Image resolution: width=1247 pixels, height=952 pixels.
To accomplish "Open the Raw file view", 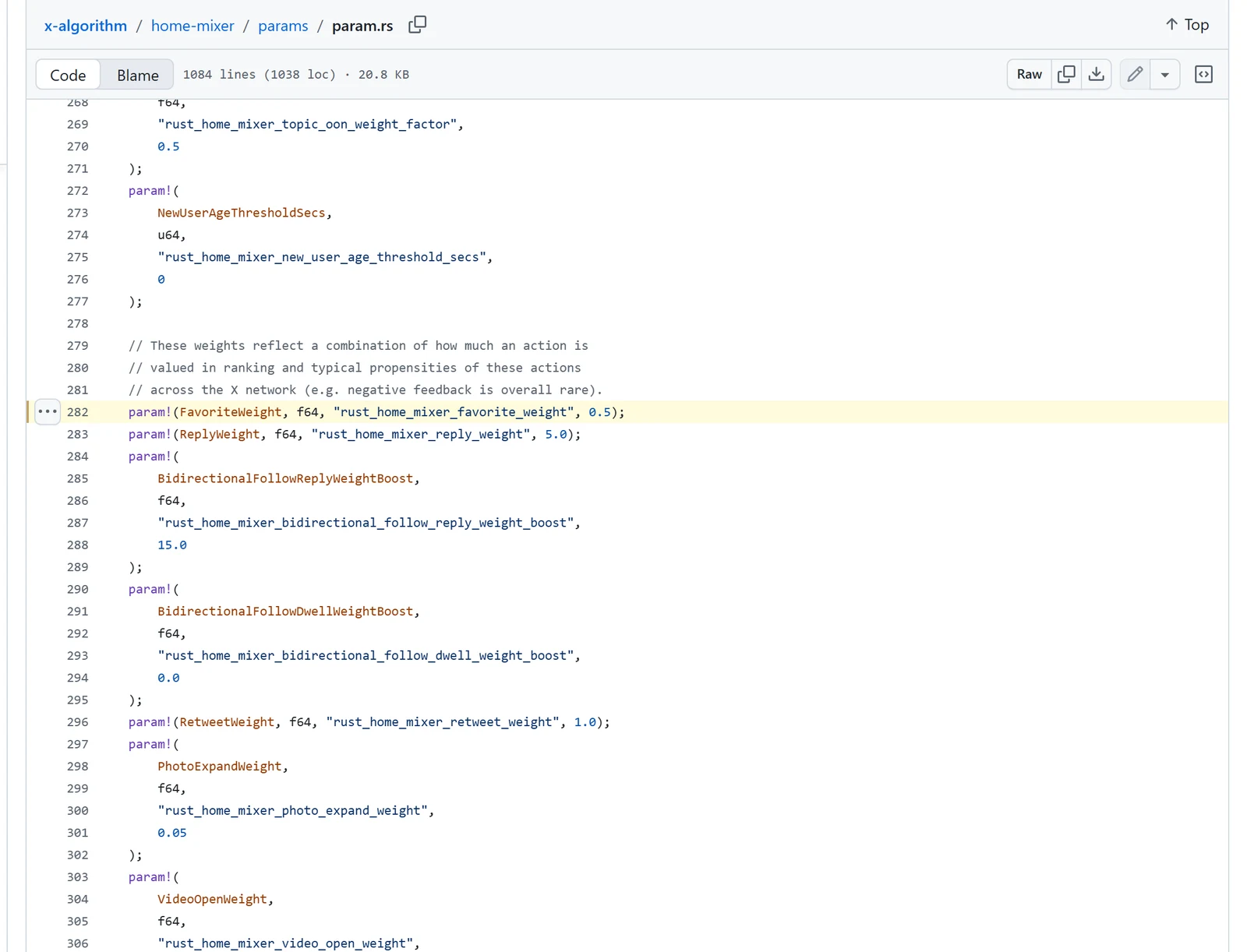I will pos(1029,74).
